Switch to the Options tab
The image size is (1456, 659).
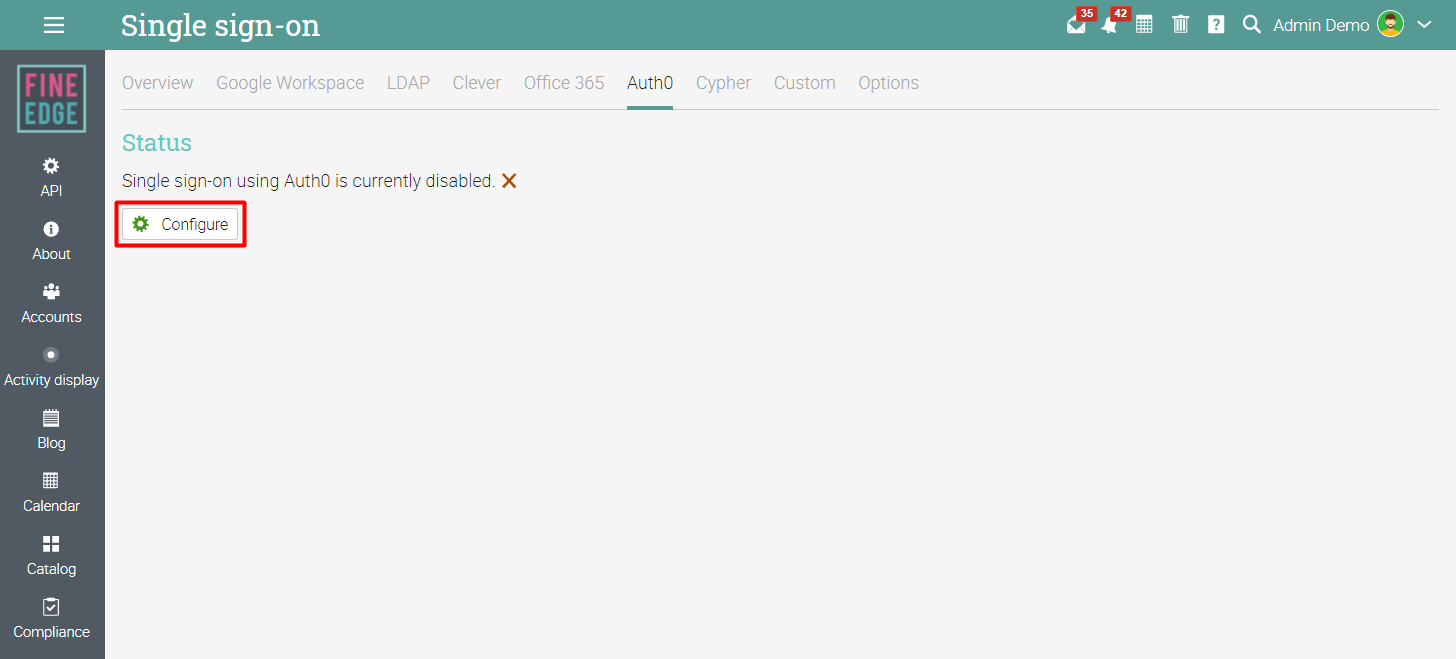point(888,83)
